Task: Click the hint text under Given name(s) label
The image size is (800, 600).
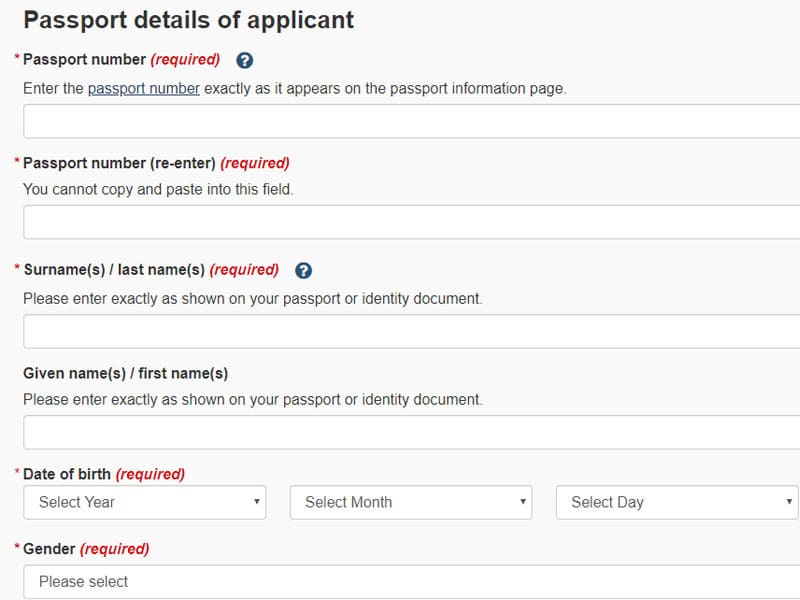Action: [252, 399]
